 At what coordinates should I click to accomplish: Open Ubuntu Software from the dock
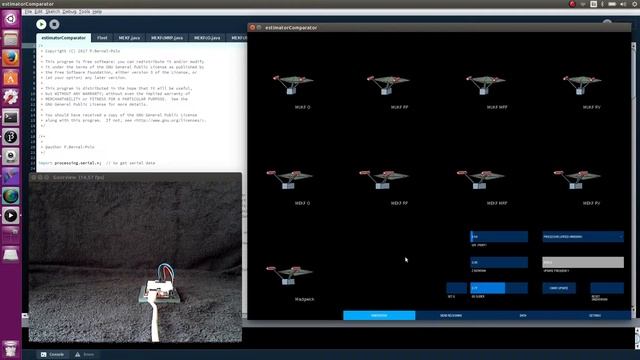[x=11, y=78]
